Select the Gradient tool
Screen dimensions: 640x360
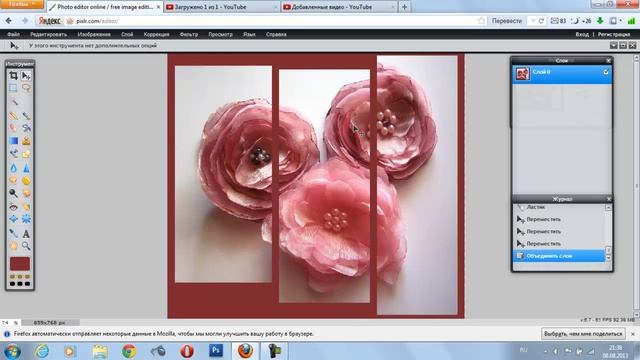click(x=13, y=141)
